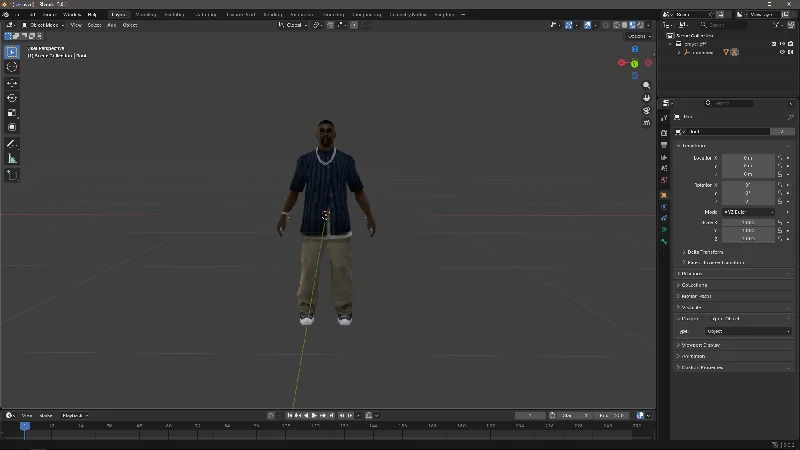Toggle lock on Location X field
Image resolution: width=800 pixels, height=450 pixels.
[x=780, y=158]
